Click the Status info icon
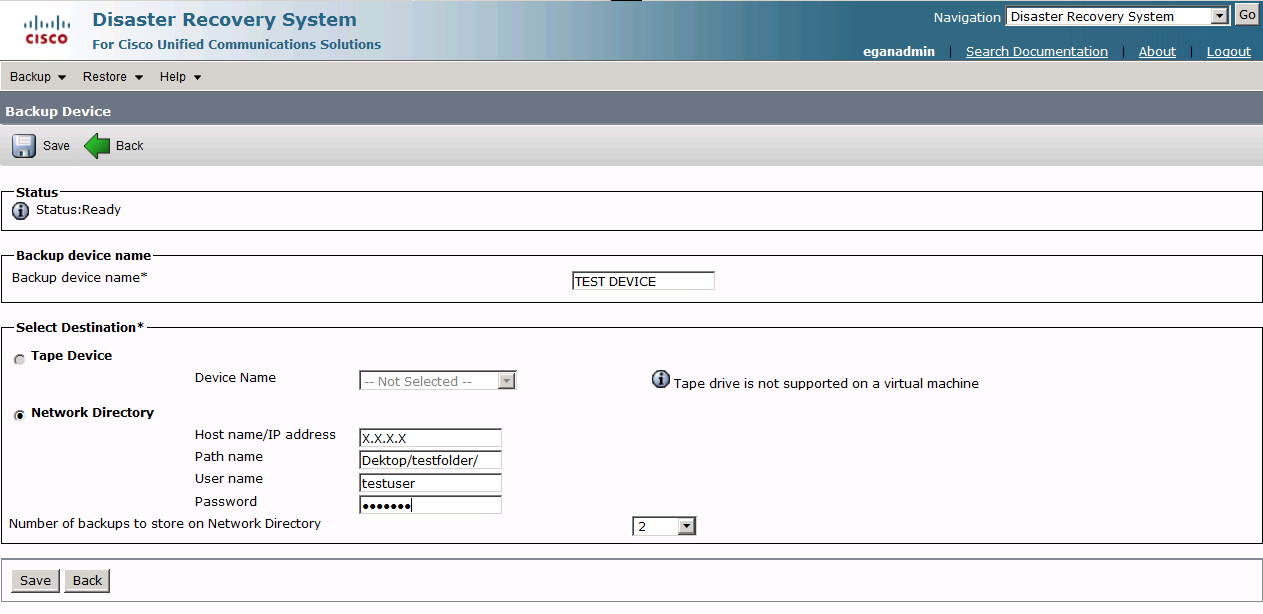 [x=20, y=211]
